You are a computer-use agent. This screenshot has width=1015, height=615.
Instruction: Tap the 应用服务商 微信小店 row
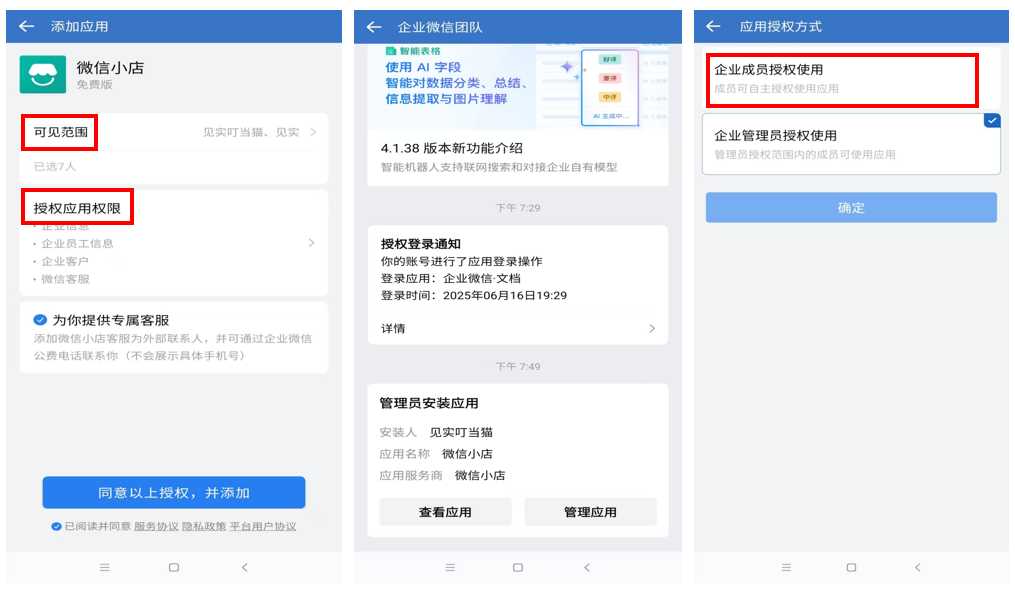point(442,475)
